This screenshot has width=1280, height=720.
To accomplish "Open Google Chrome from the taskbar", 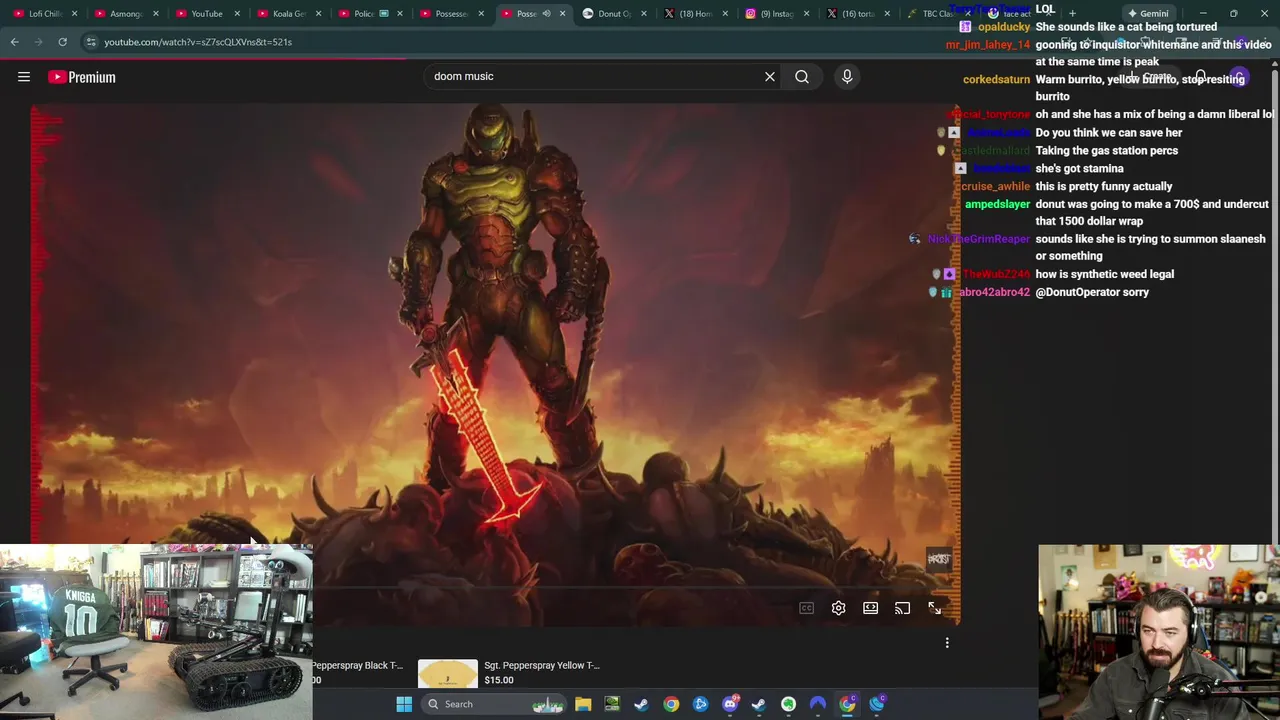I will (671, 704).
